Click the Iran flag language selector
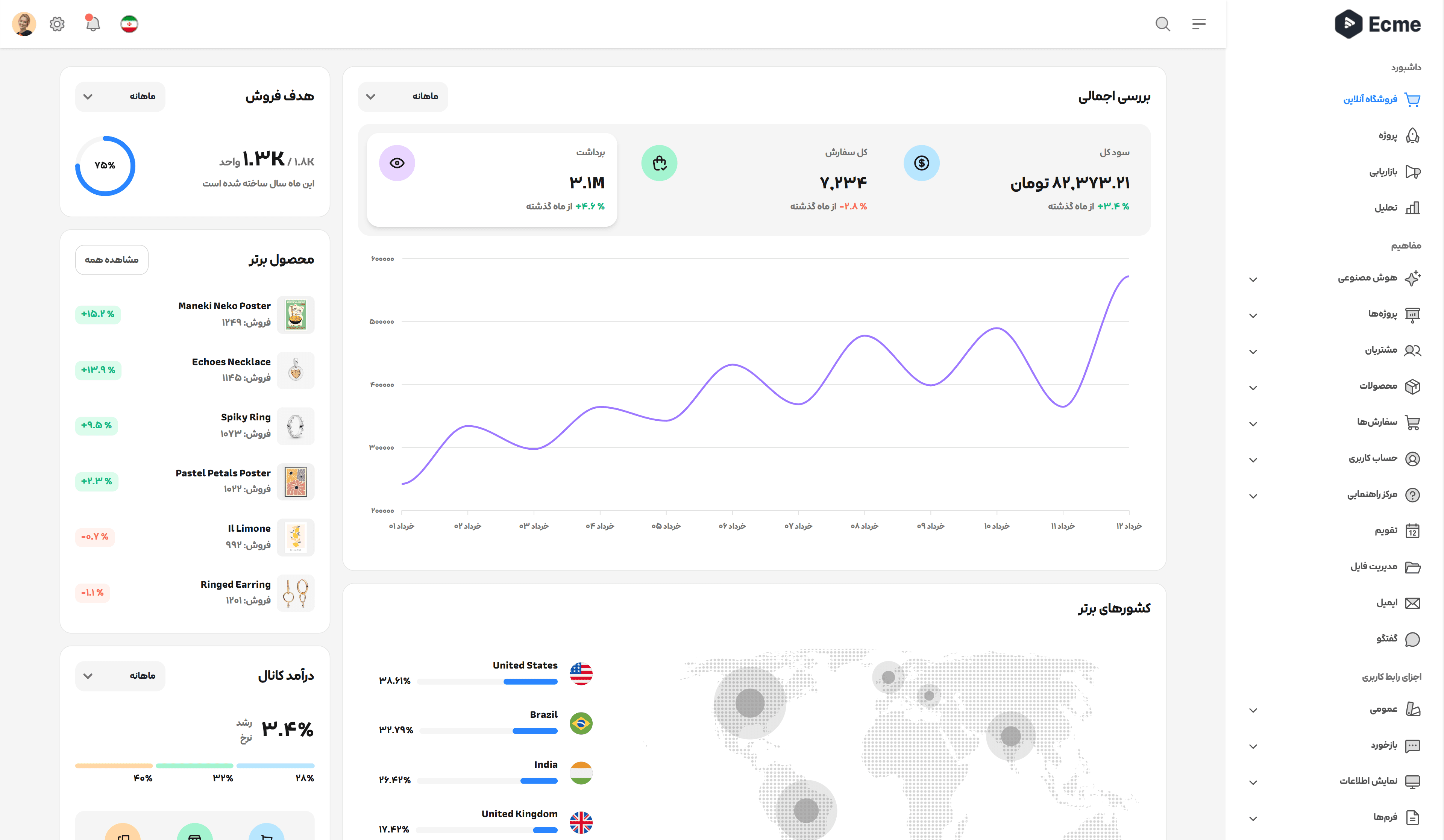 pos(129,24)
